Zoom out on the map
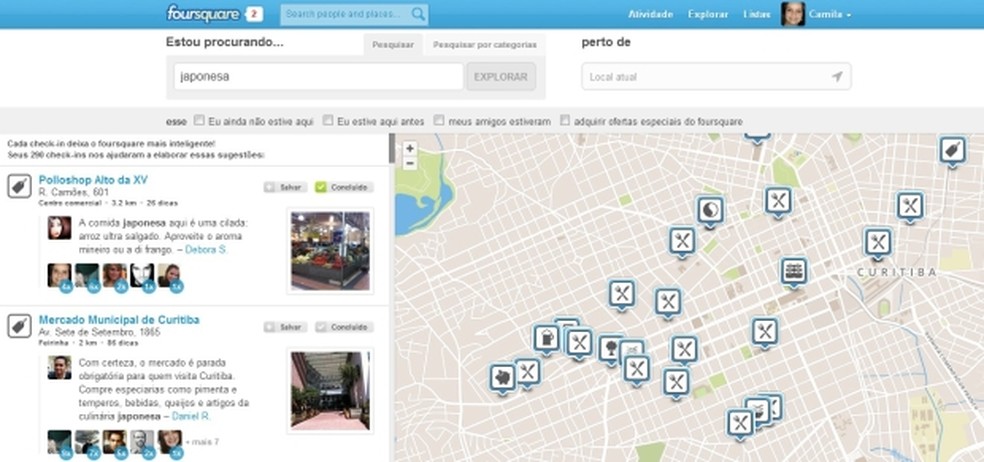This screenshot has height=462, width=984. pos(409,163)
